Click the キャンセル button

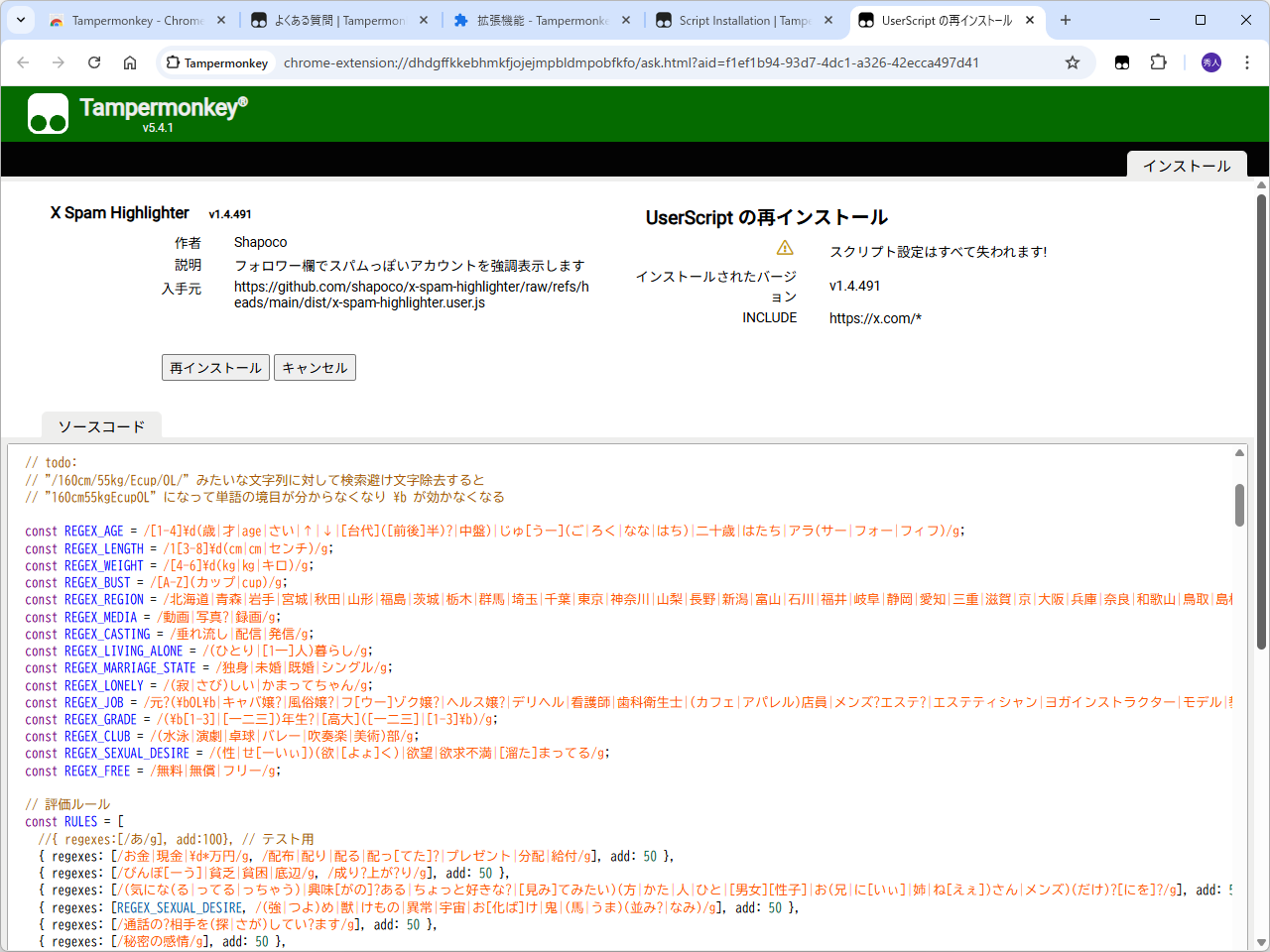point(315,367)
